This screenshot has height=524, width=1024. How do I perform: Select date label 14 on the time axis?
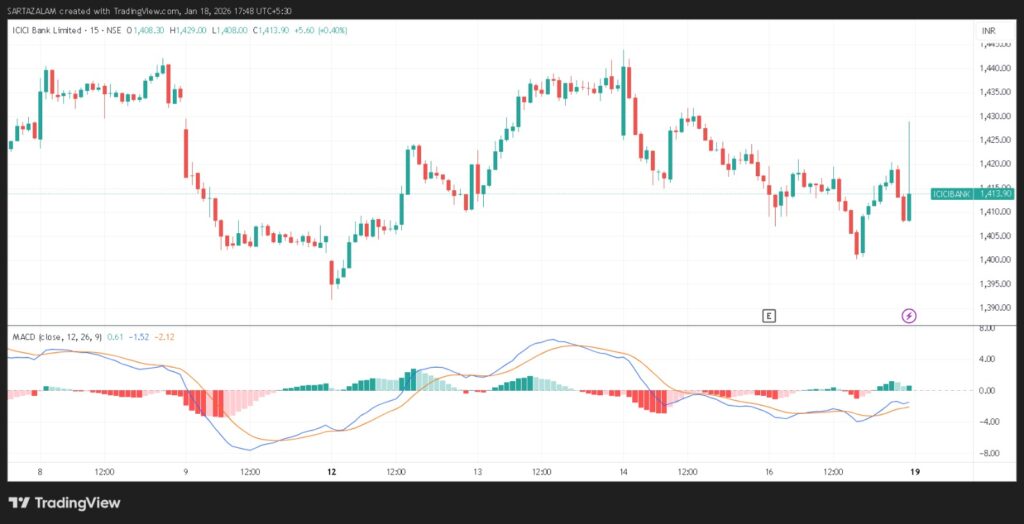click(x=623, y=470)
